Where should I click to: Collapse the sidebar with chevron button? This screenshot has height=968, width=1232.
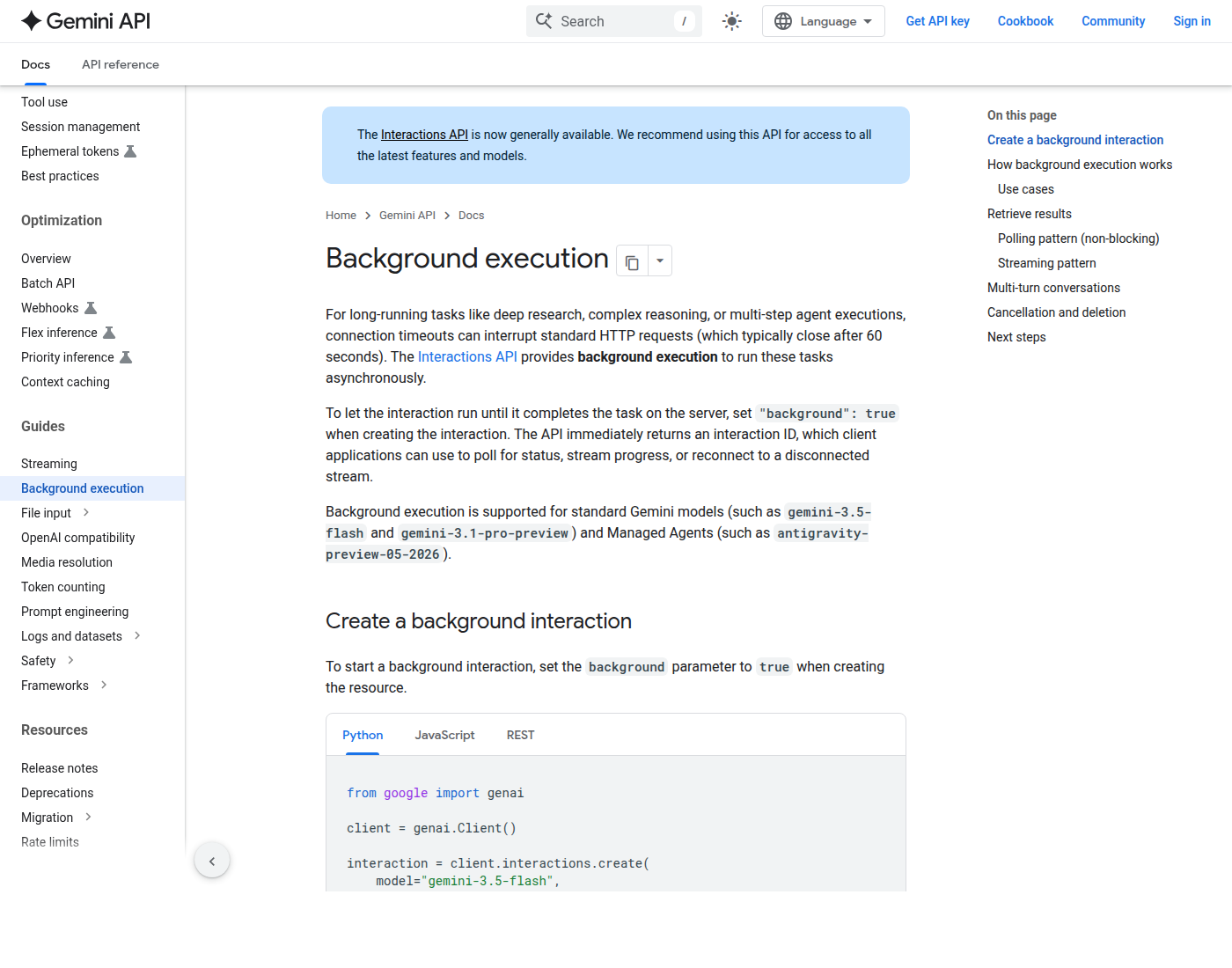212,861
